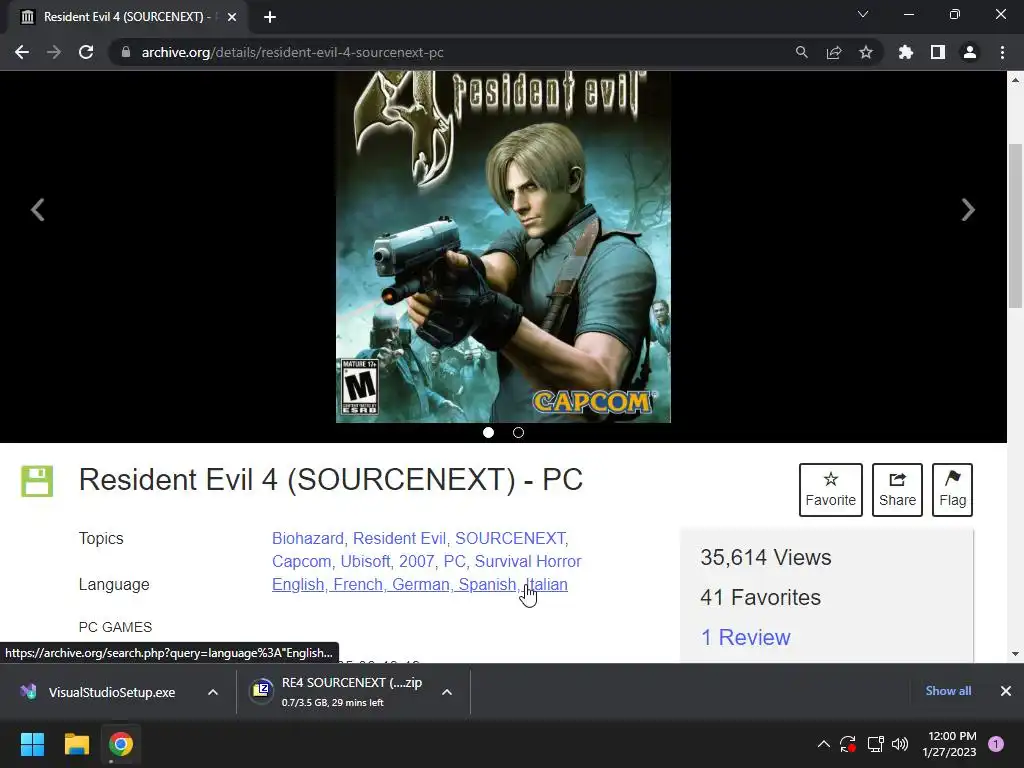Toggle the browser side panel
The height and width of the screenshot is (768, 1024).
[938, 52]
